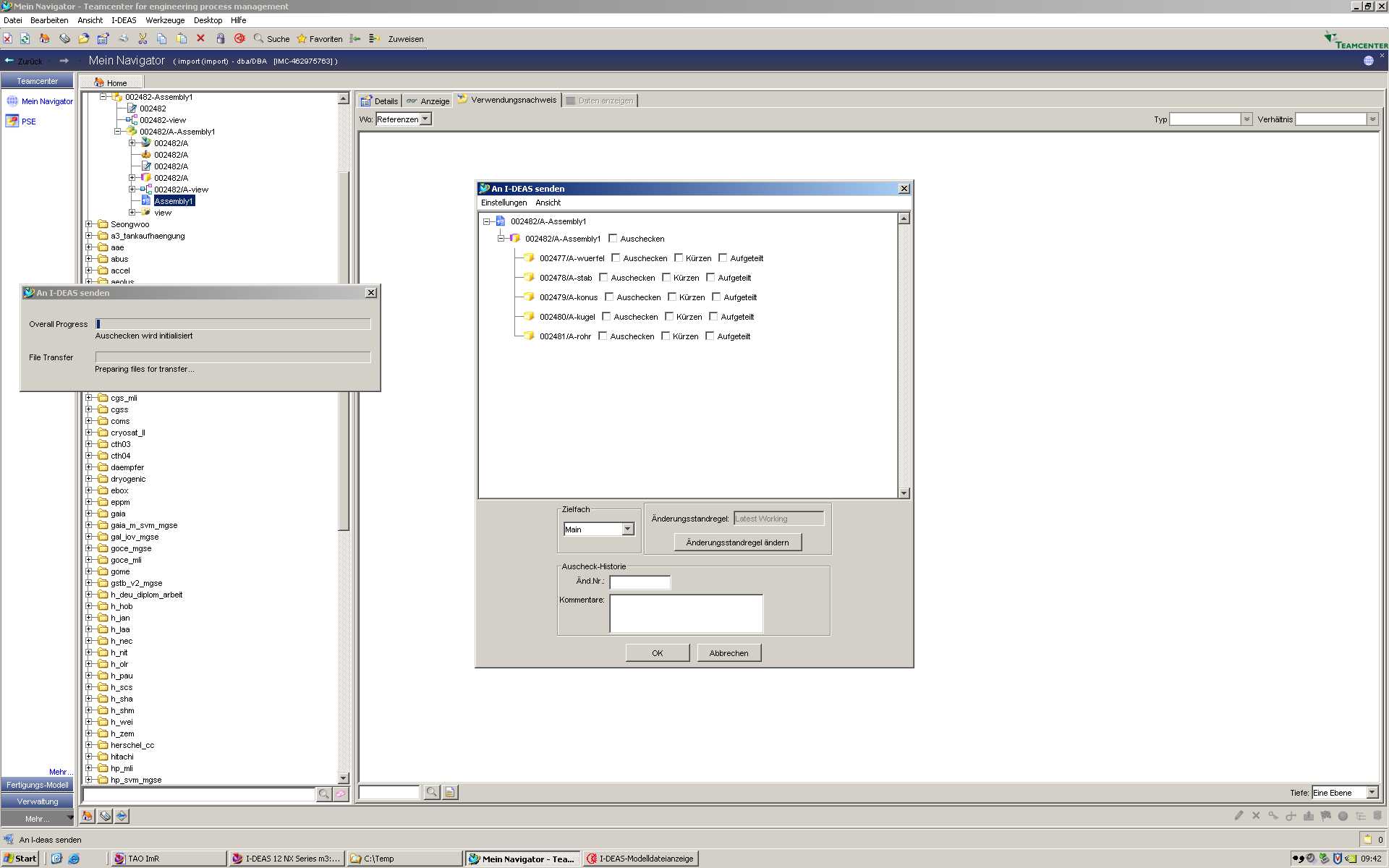This screenshot has width=1389, height=868.
Task: Check Auschecken for 002481/A-rohr
Action: point(603,336)
